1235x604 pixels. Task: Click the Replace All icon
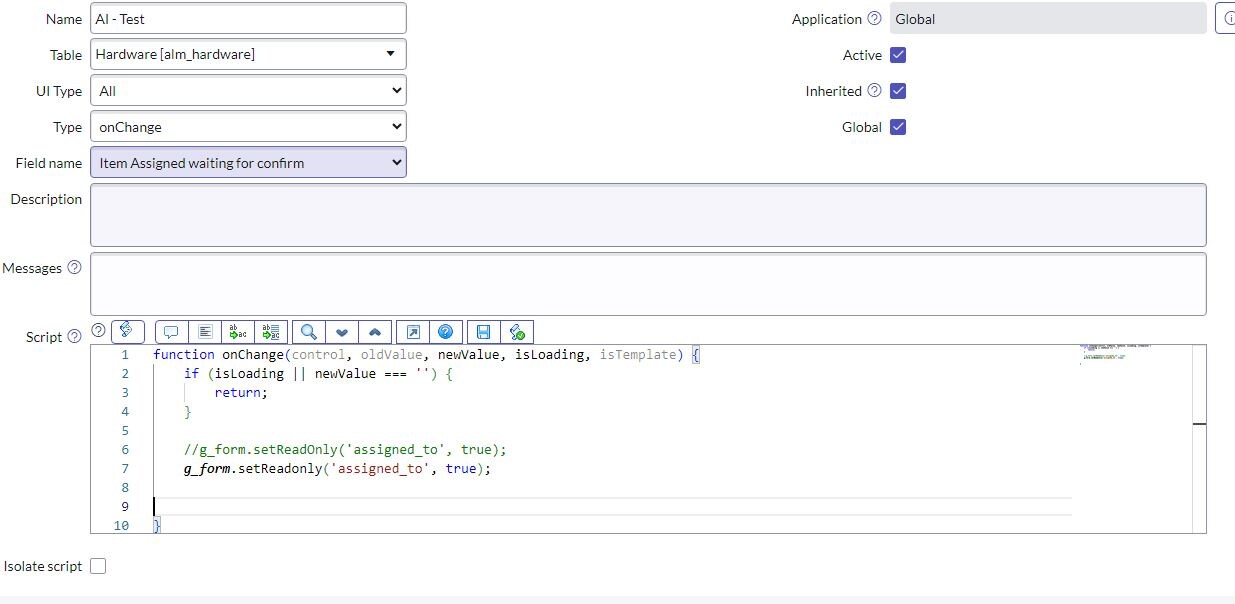[x=273, y=332]
